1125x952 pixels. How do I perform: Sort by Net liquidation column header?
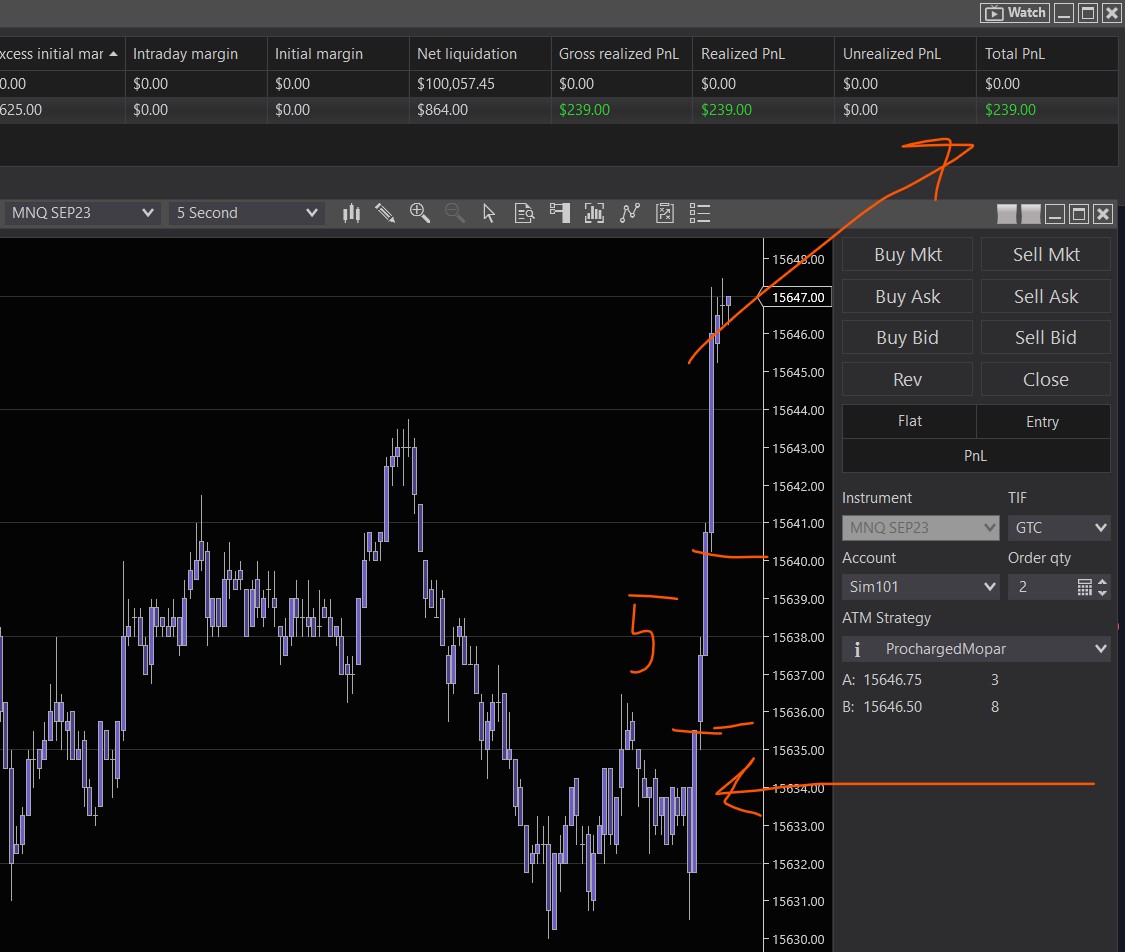[467, 54]
